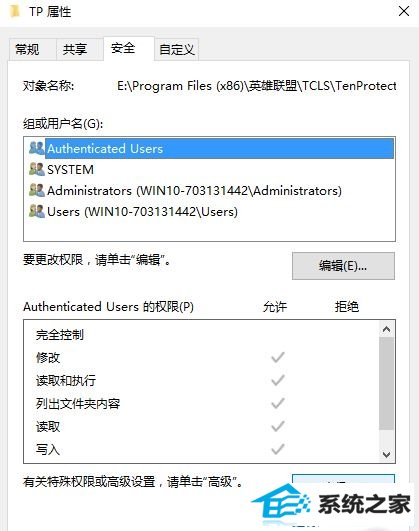419x531 pixels.
Task: Click the Administrators group icon
Action: (x=37, y=190)
